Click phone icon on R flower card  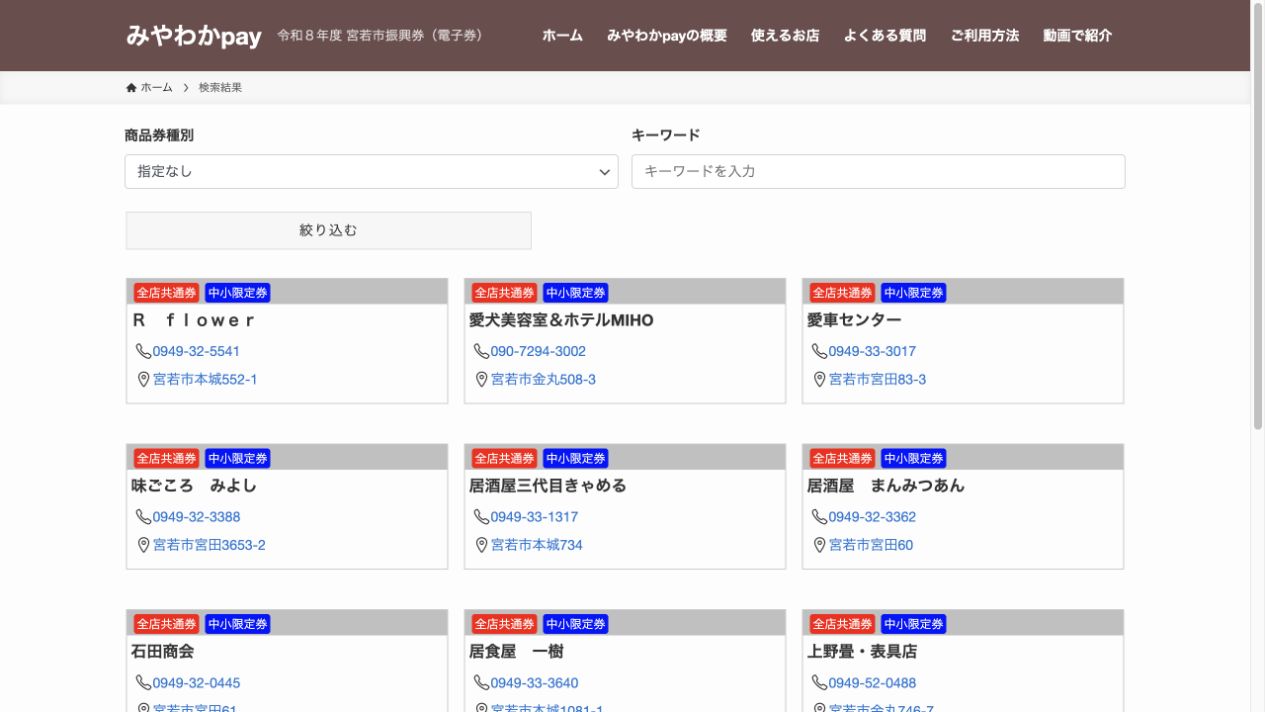pos(143,351)
